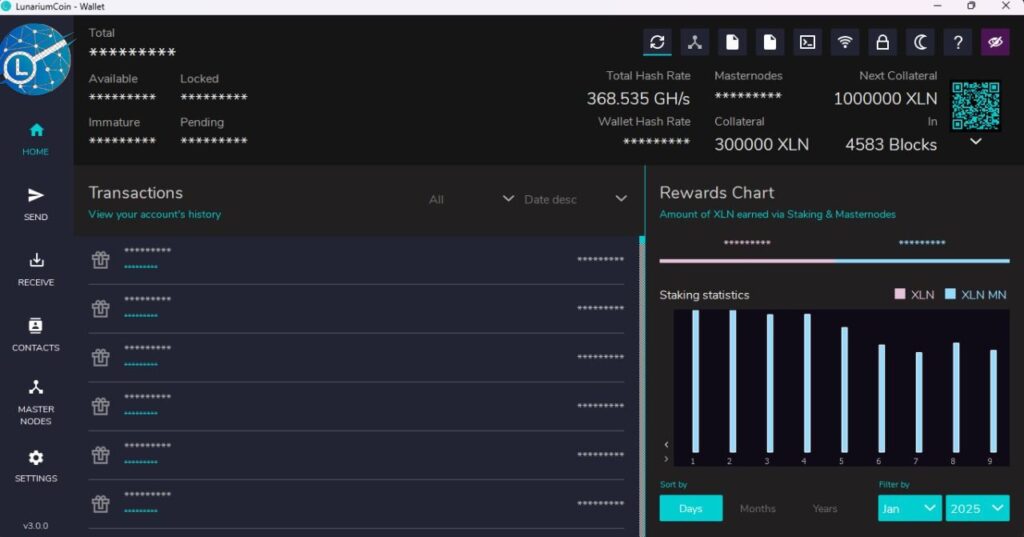
Task: Sort rewards chart by Years
Action: tap(825, 508)
